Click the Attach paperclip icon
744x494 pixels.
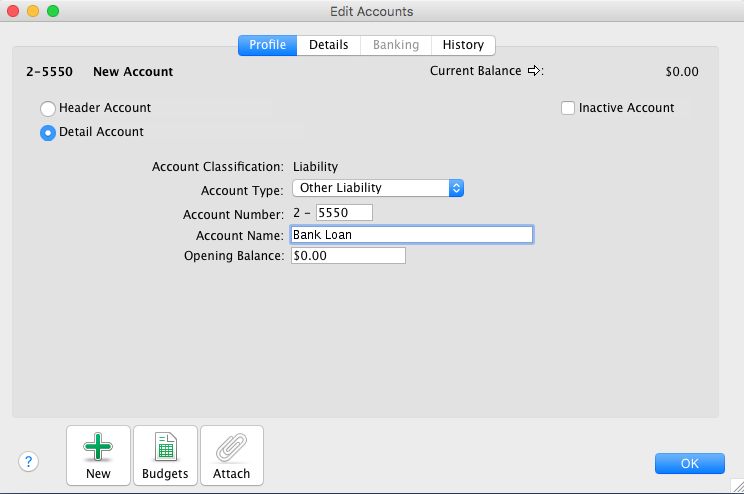(x=232, y=447)
